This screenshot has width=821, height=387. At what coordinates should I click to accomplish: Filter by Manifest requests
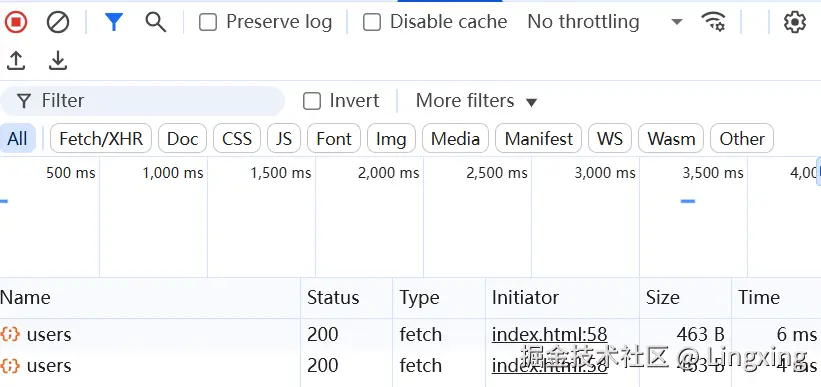tap(539, 139)
